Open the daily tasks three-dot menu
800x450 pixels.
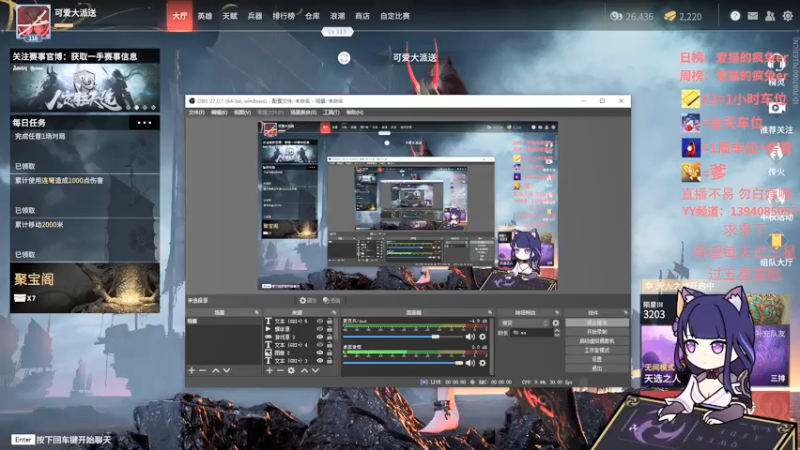[x=144, y=122]
